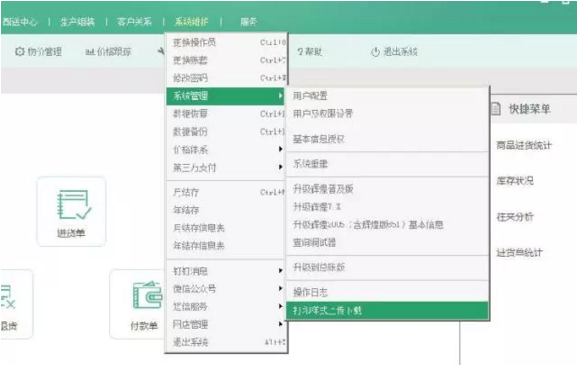
Task: Click the 快捷菜单 document icon
Action: point(496,109)
